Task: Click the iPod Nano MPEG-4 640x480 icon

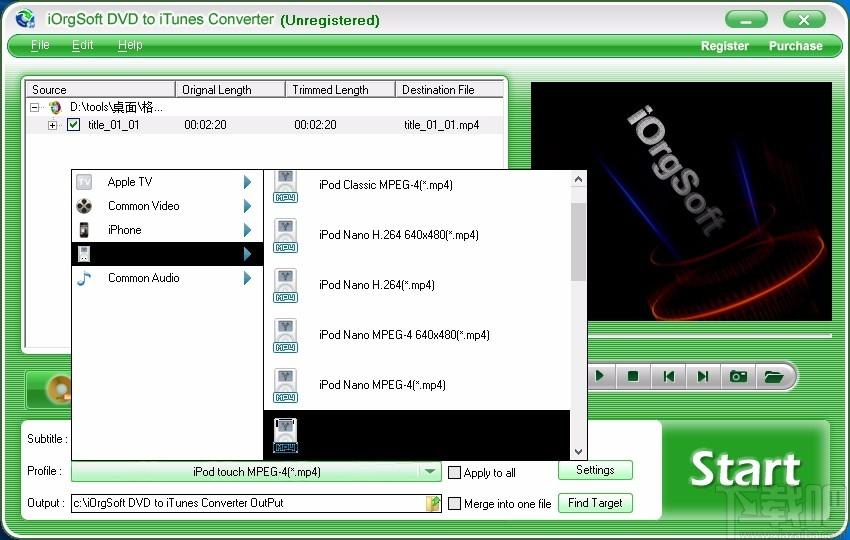Action: tap(285, 336)
